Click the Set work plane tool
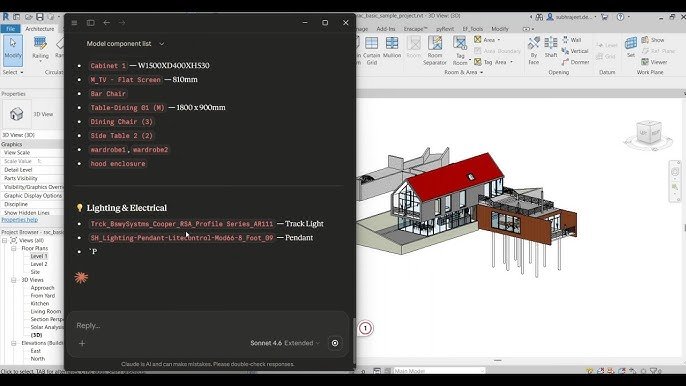686x386 pixels. point(630,47)
